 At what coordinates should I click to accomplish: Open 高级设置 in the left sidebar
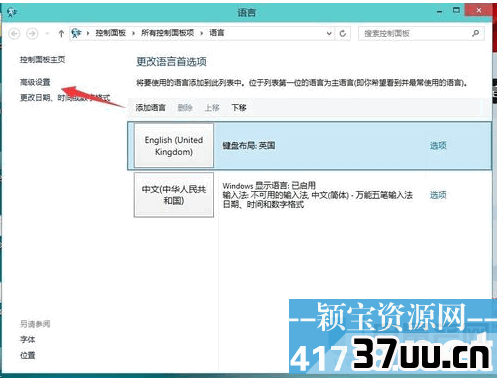point(35,82)
